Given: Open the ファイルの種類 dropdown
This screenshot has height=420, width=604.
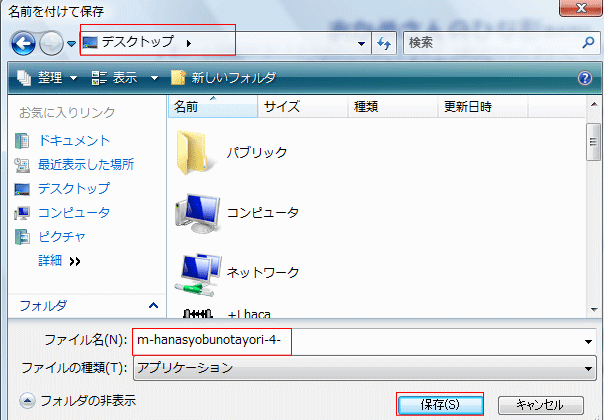Looking at the screenshot, I should point(588,368).
